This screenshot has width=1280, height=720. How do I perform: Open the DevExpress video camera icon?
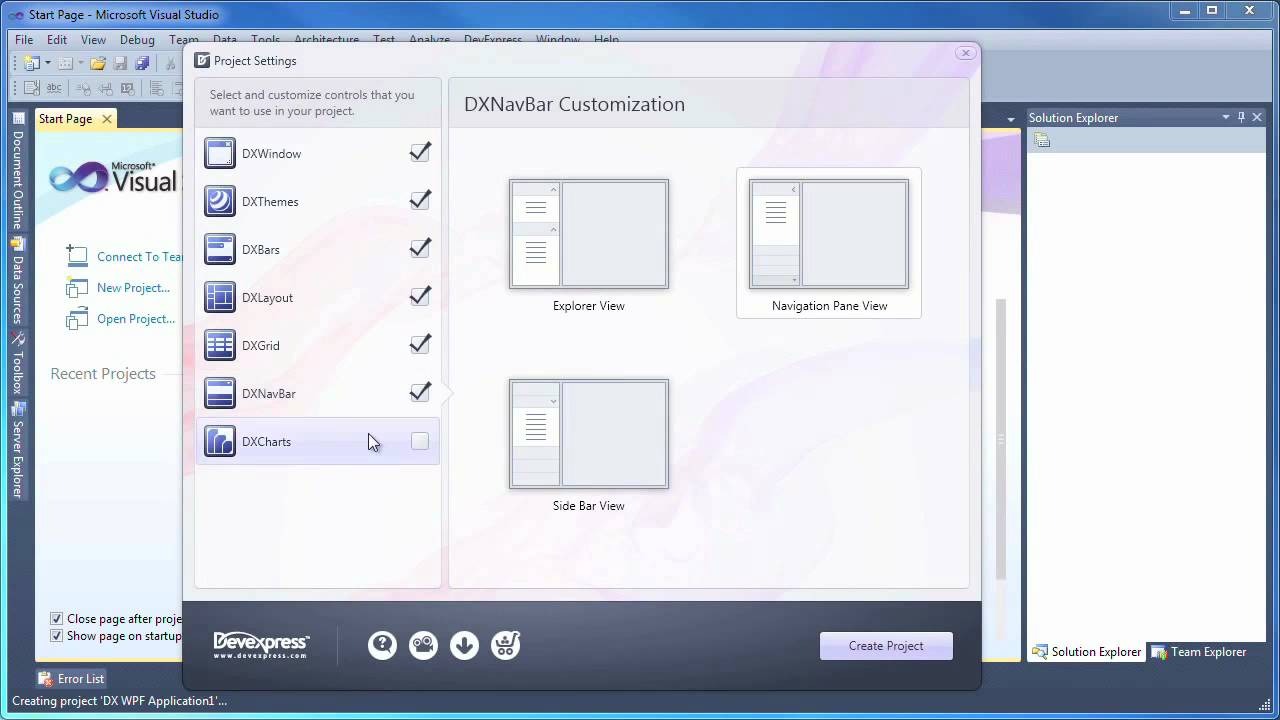point(423,645)
